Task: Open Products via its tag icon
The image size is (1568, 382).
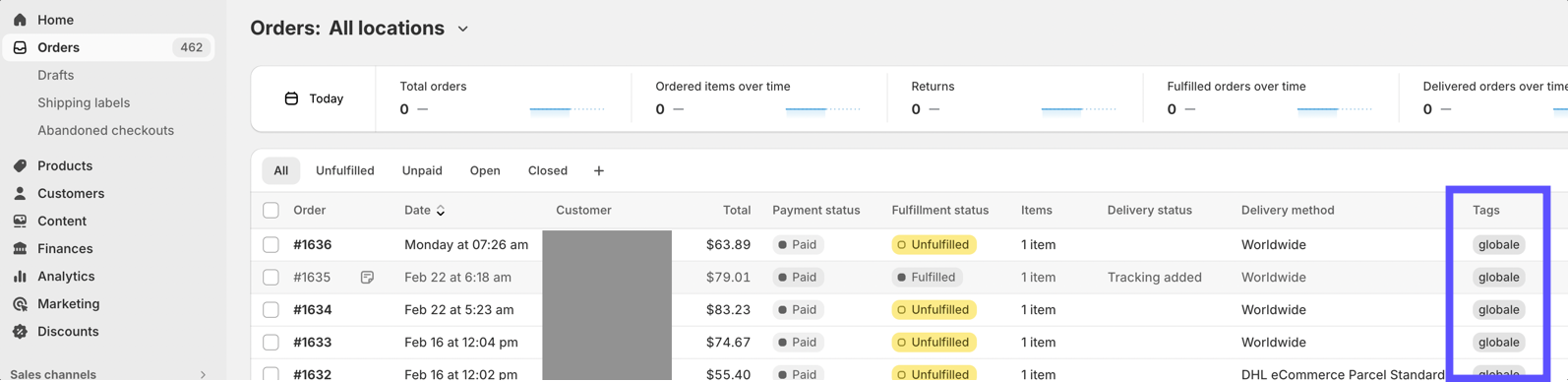Action: tap(20, 165)
